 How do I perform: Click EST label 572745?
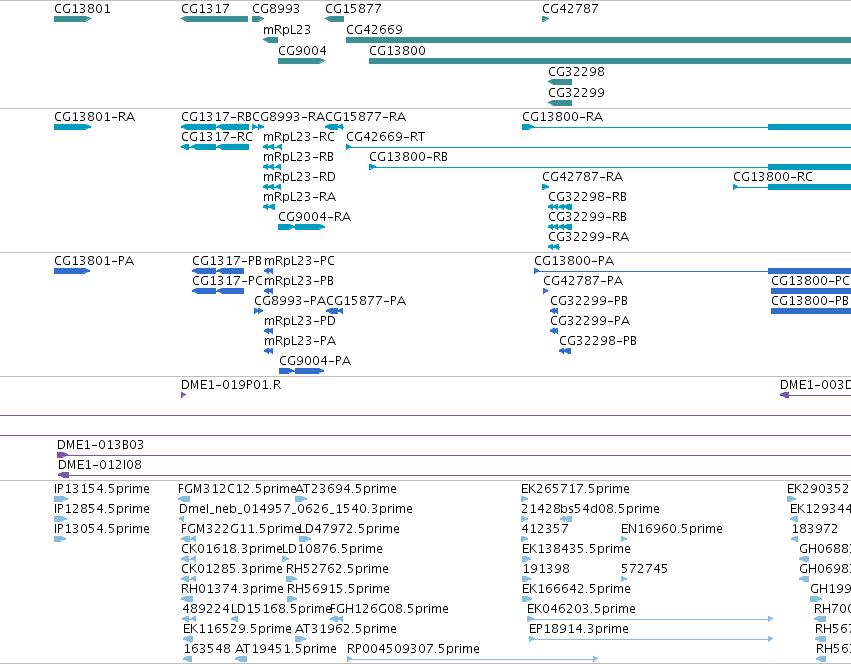pyautogui.click(x=644, y=570)
